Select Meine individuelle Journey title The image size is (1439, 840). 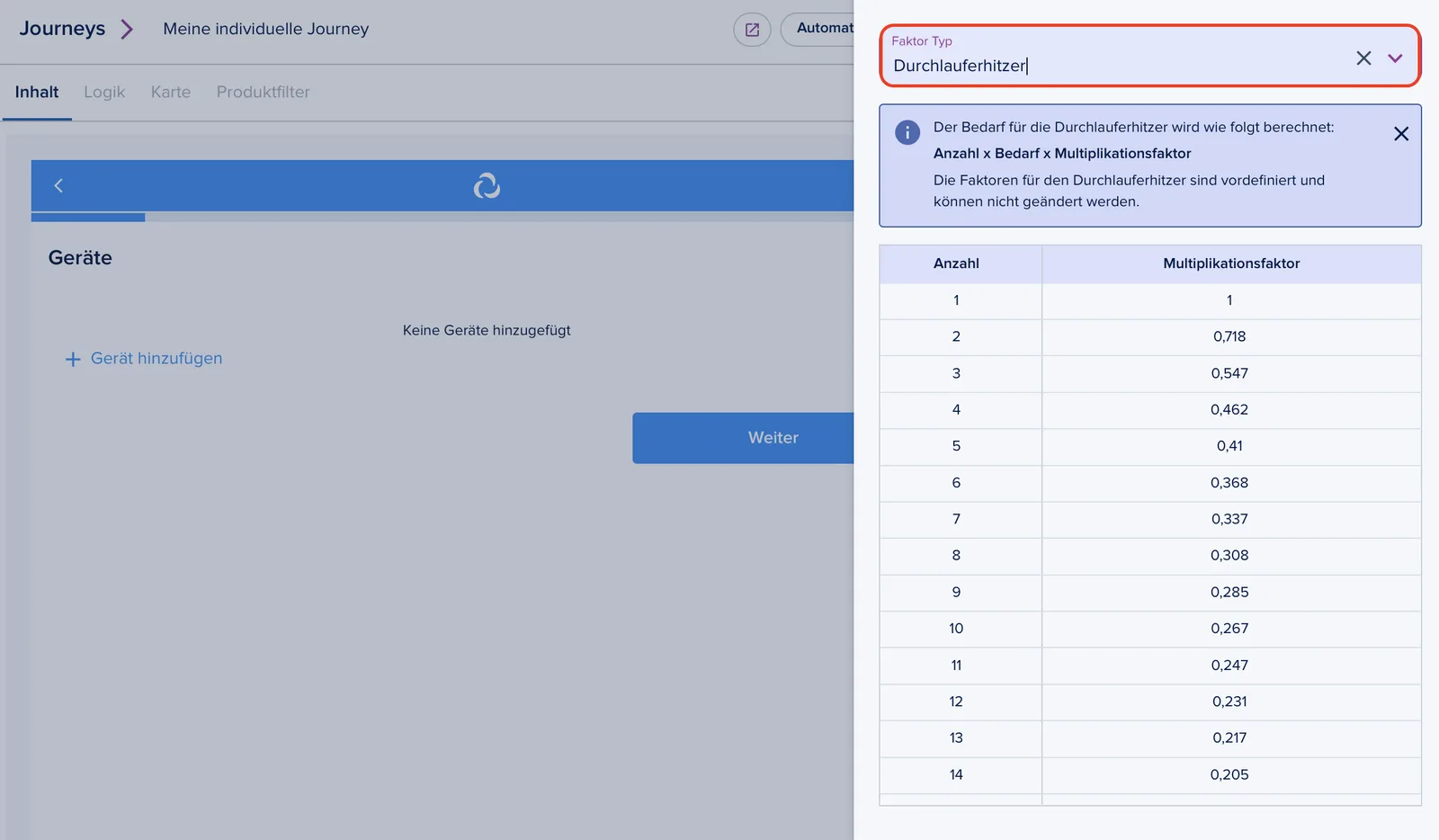266,29
